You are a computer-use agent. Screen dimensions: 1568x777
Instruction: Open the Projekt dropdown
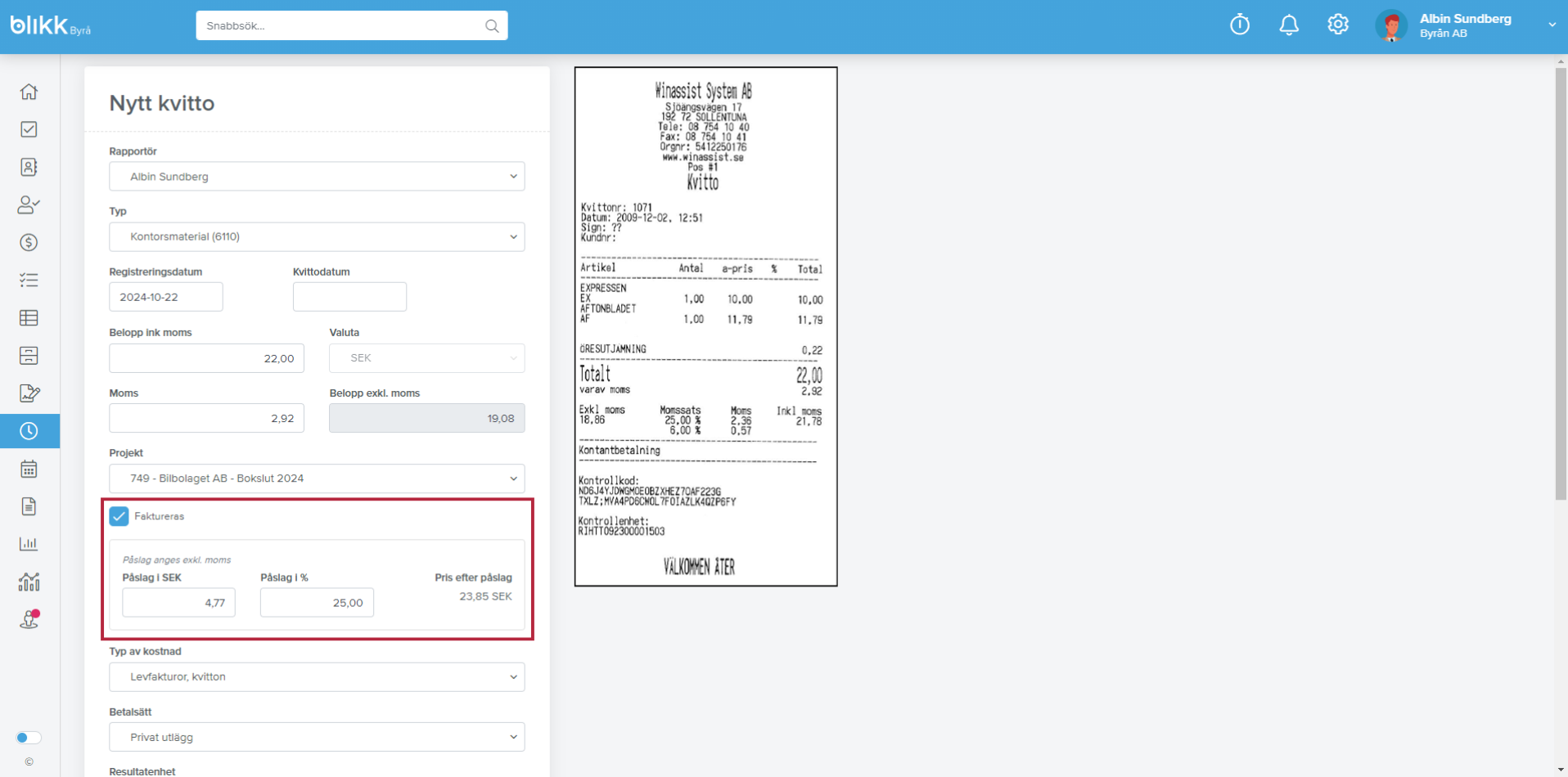(x=317, y=478)
